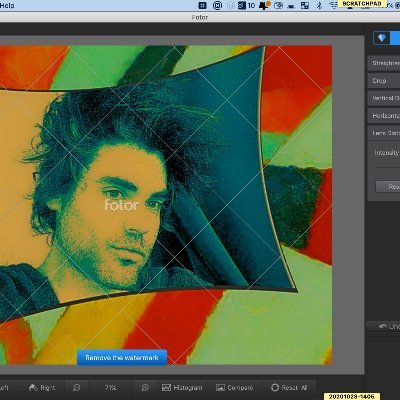The height and width of the screenshot is (400, 400).
Task: Zoom in with the plus magnifier
Action: click(145, 388)
